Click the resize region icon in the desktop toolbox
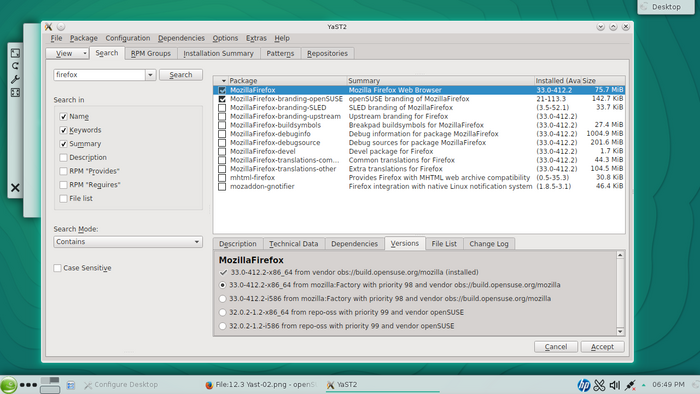 click(15, 53)
